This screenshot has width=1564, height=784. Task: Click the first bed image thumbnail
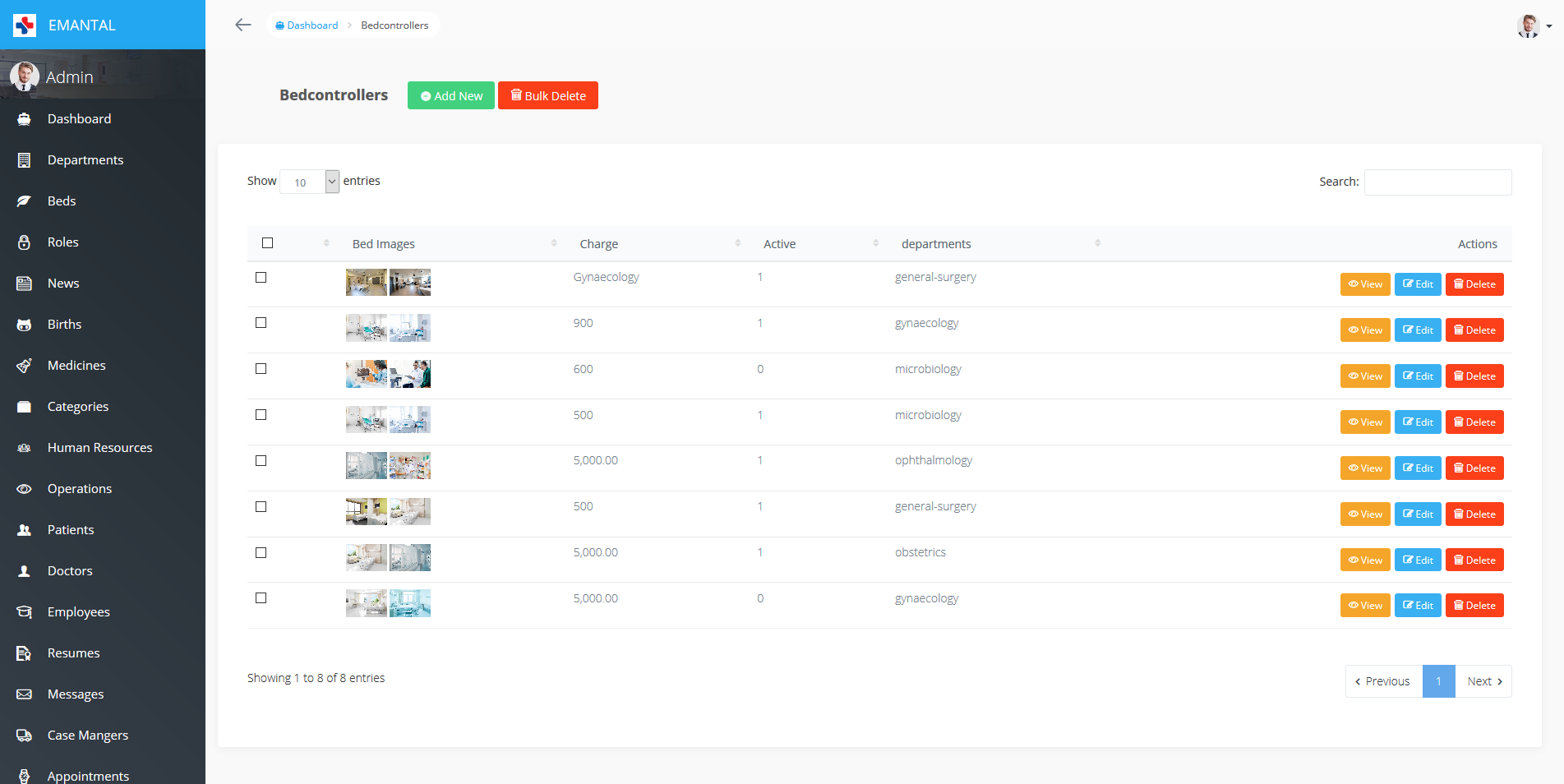click(x=366, y=282)
